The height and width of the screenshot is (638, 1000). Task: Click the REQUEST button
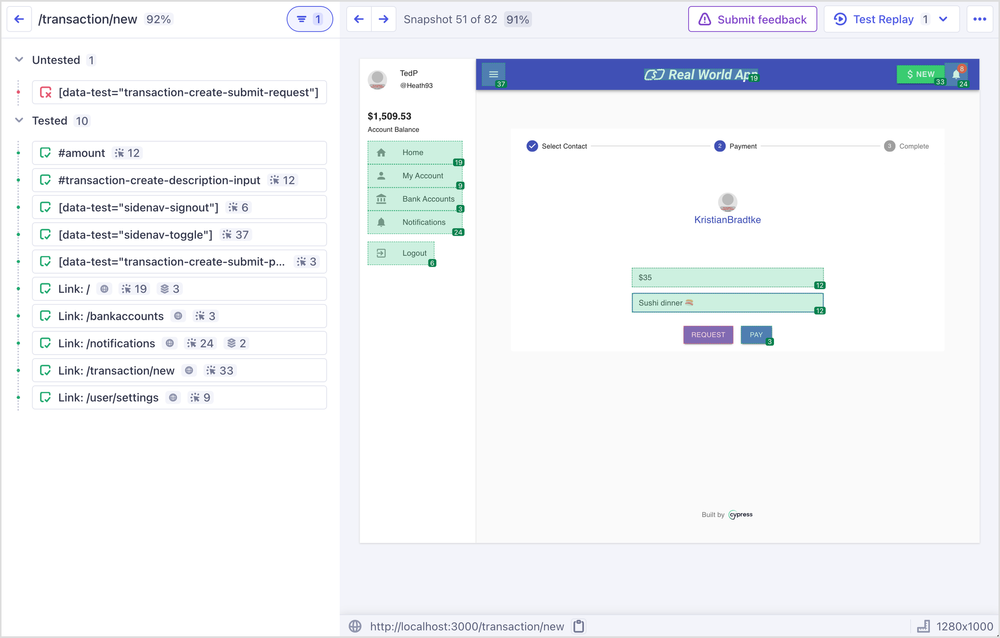[708, 335]
